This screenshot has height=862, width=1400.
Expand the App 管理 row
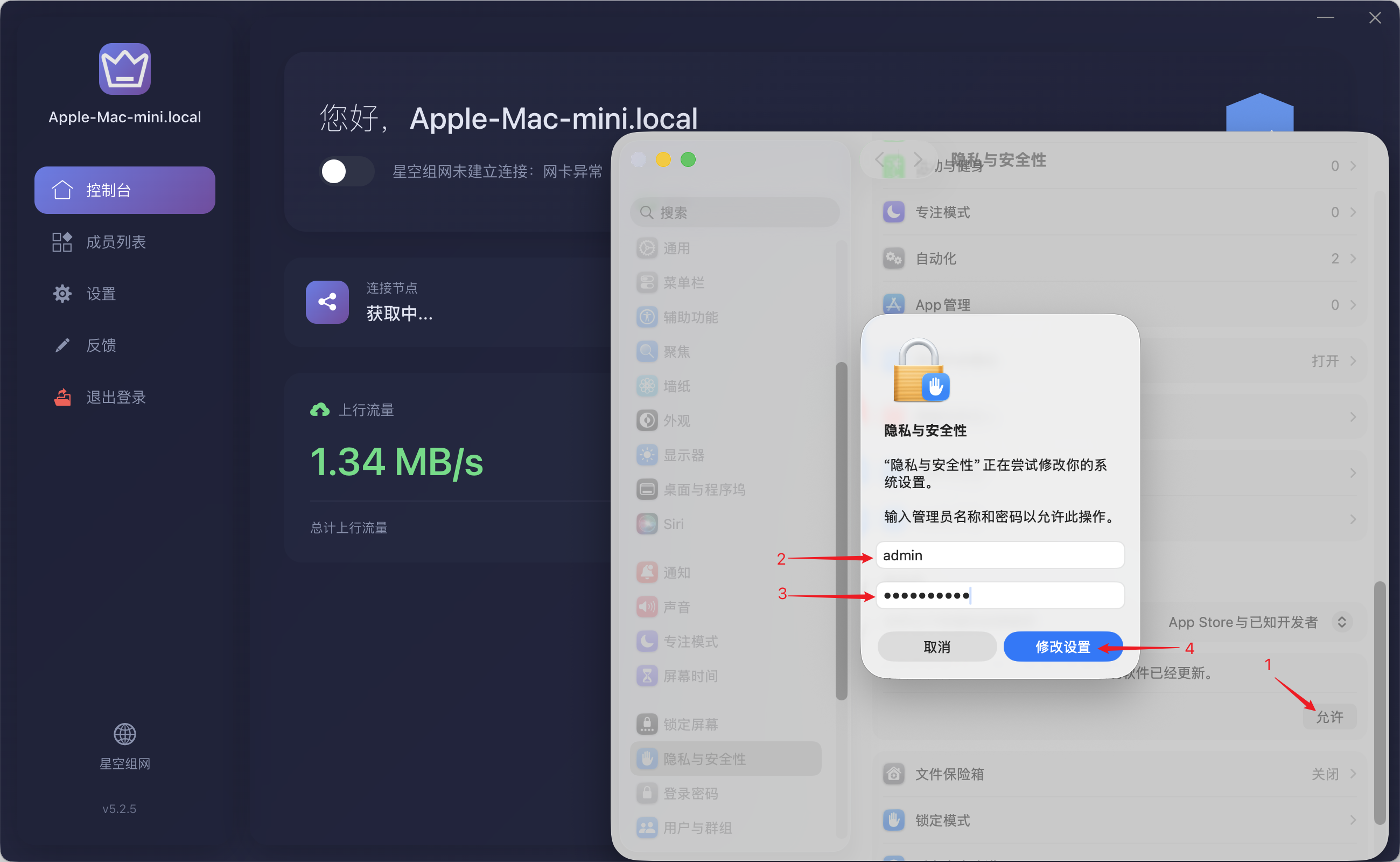click(1353, 304)
